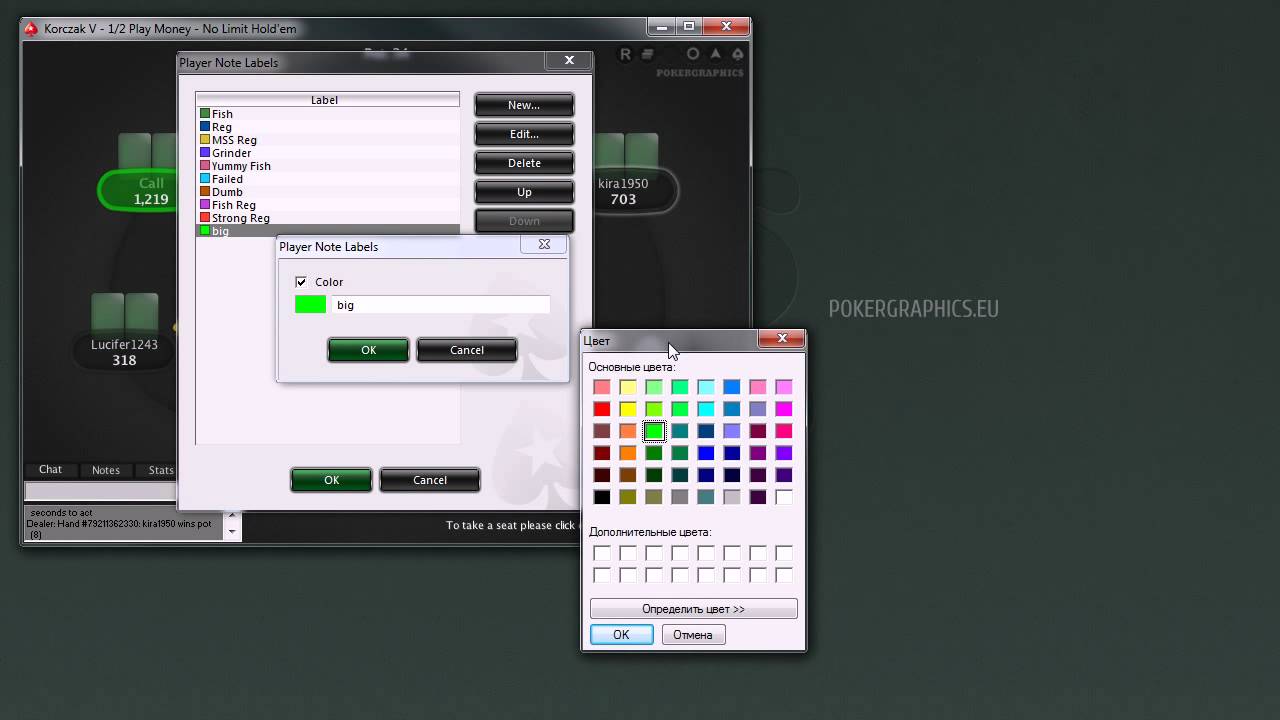Screen dimensions: 1280x720
Task: Select the 'MSS Reg' label row
Action: coord(327,140)
